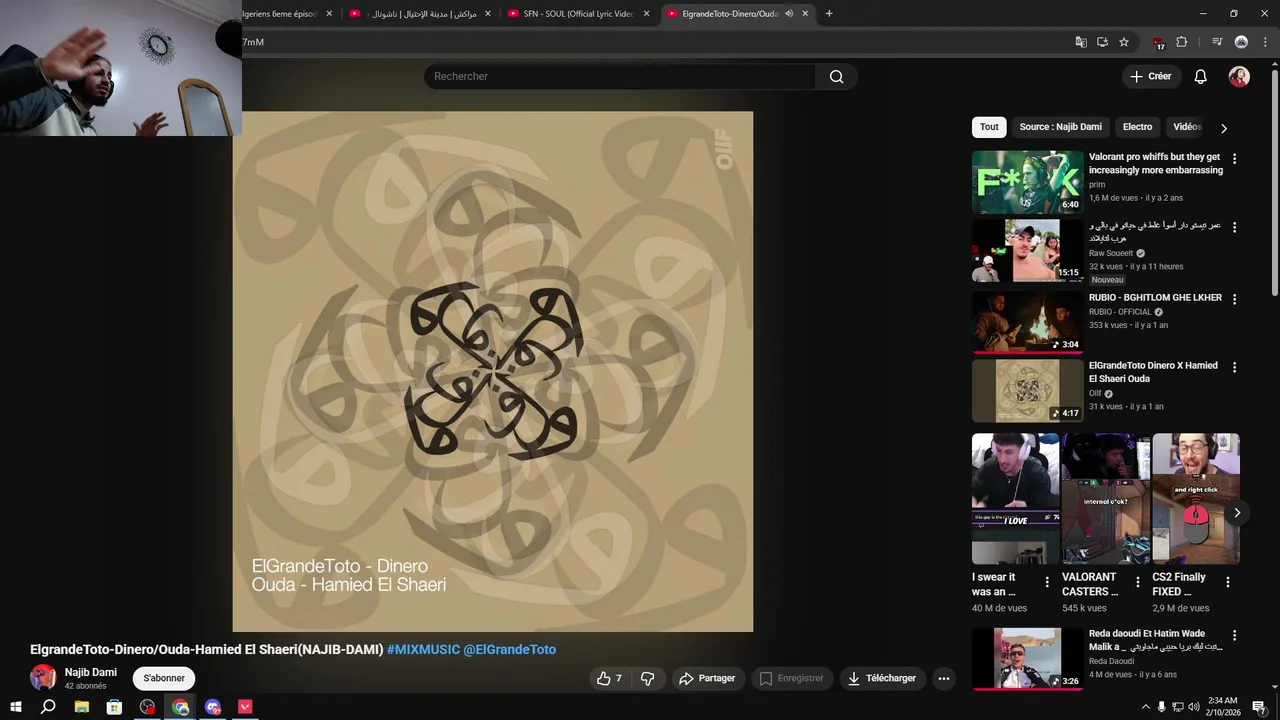This screenshot has width=1280, height=720.
Task: Subscribe with the S'abonner button
Action: click(164, 678)
